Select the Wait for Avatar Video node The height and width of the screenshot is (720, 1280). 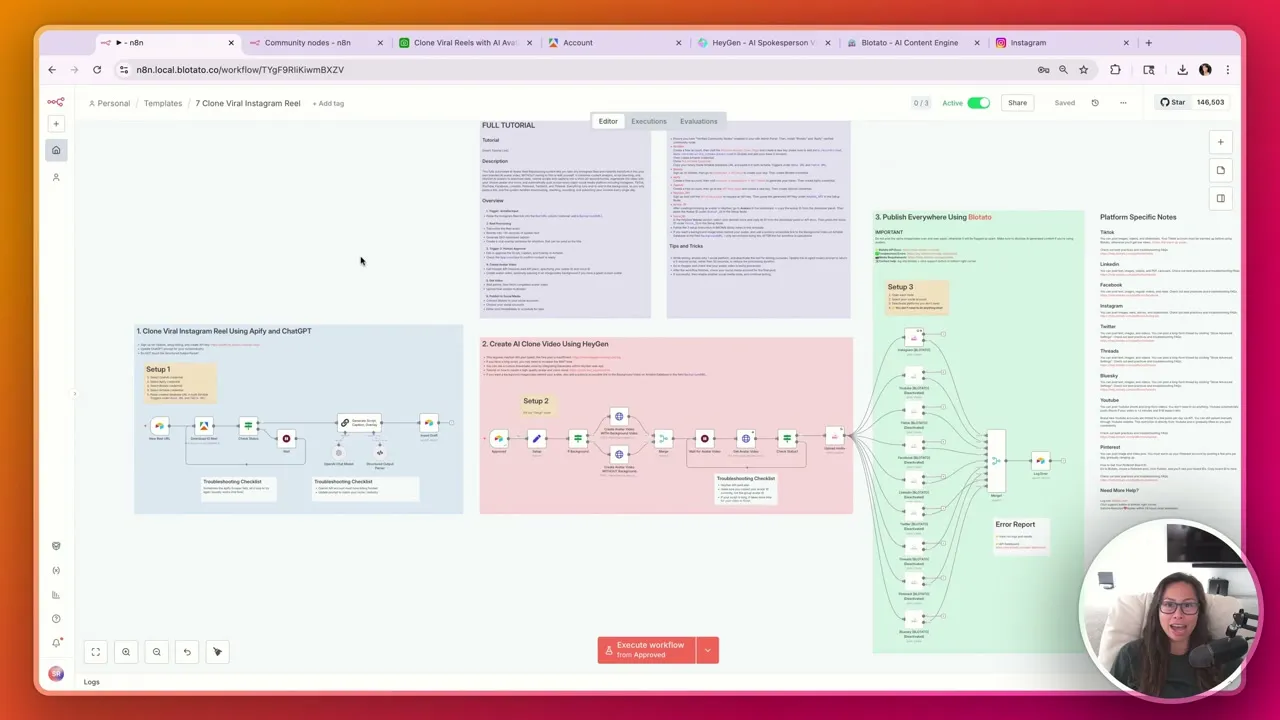(704, 438)
